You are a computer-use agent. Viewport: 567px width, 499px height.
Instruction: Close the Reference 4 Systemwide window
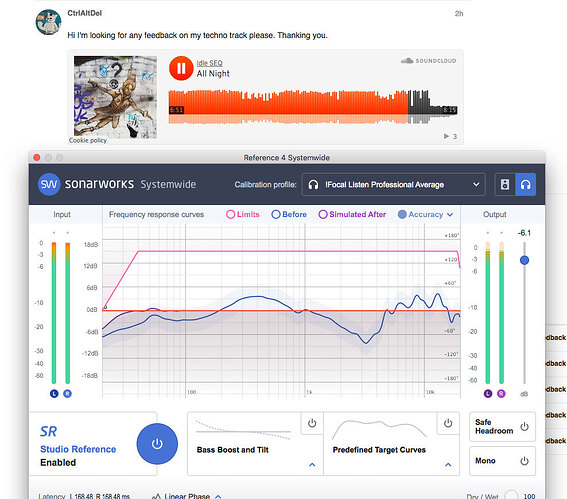click(37, 157)
